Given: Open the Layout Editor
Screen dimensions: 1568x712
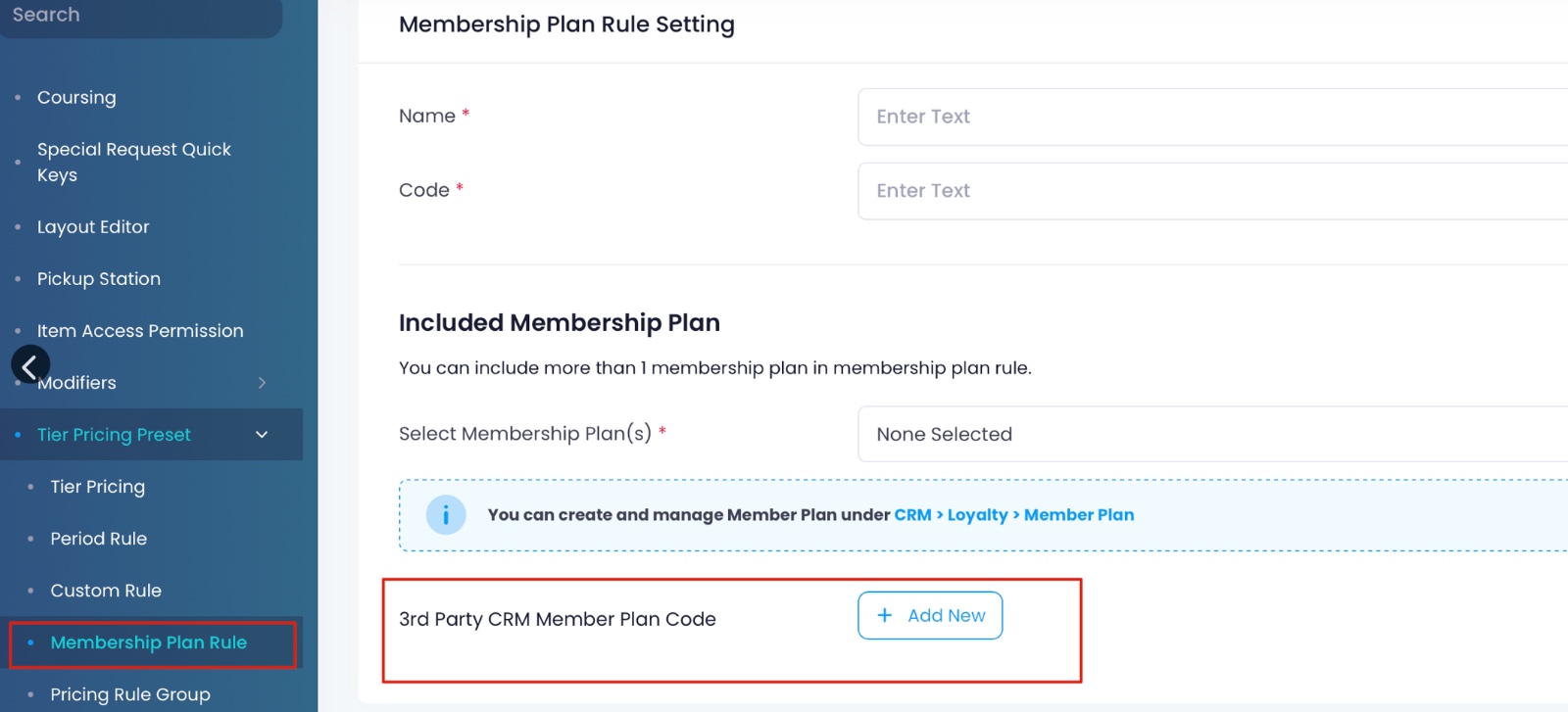Looking at the screenshot, I should click(x=93, y=226).
